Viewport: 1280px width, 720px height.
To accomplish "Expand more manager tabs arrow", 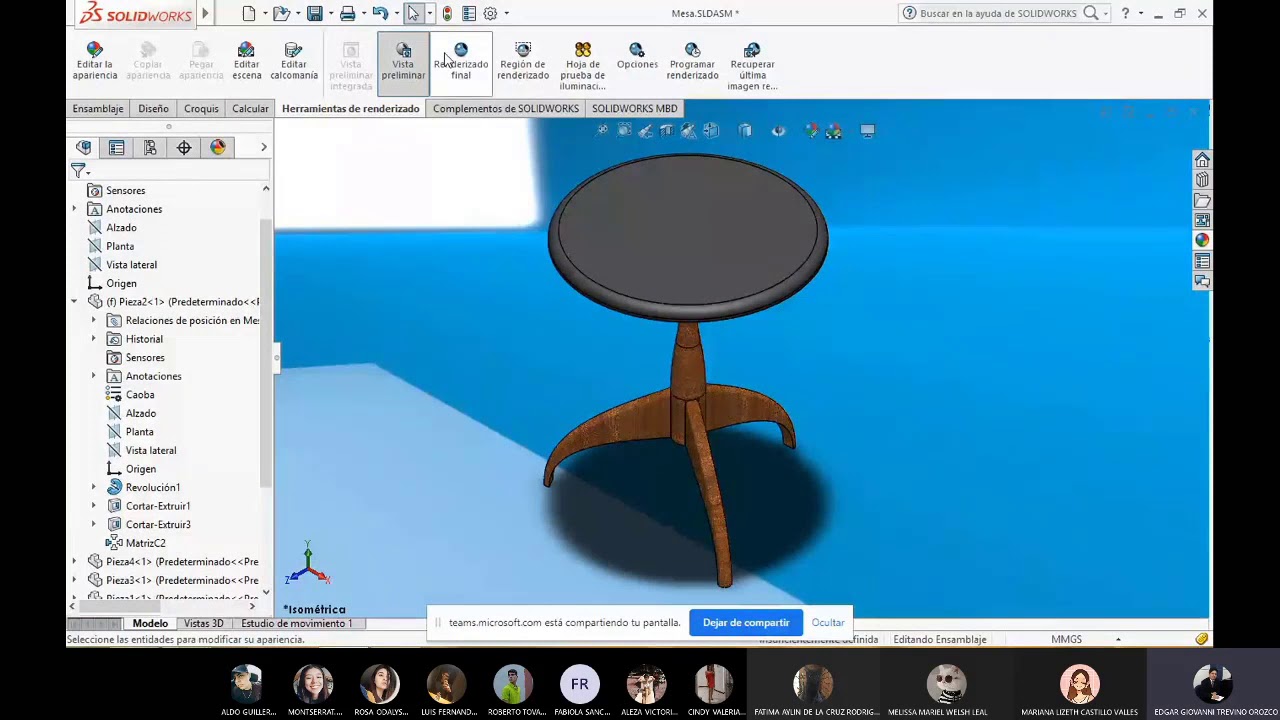I will 263,148.
